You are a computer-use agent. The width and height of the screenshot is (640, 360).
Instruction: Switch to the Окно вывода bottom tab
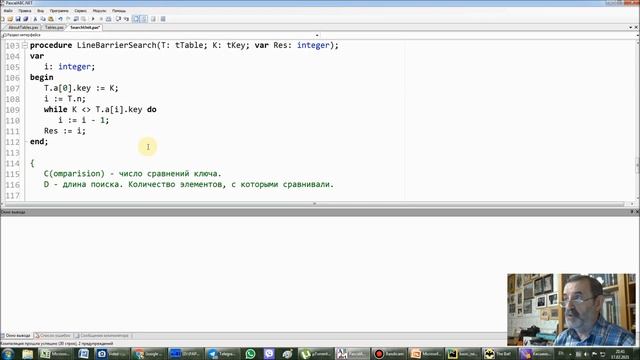[x=16, y=336]
